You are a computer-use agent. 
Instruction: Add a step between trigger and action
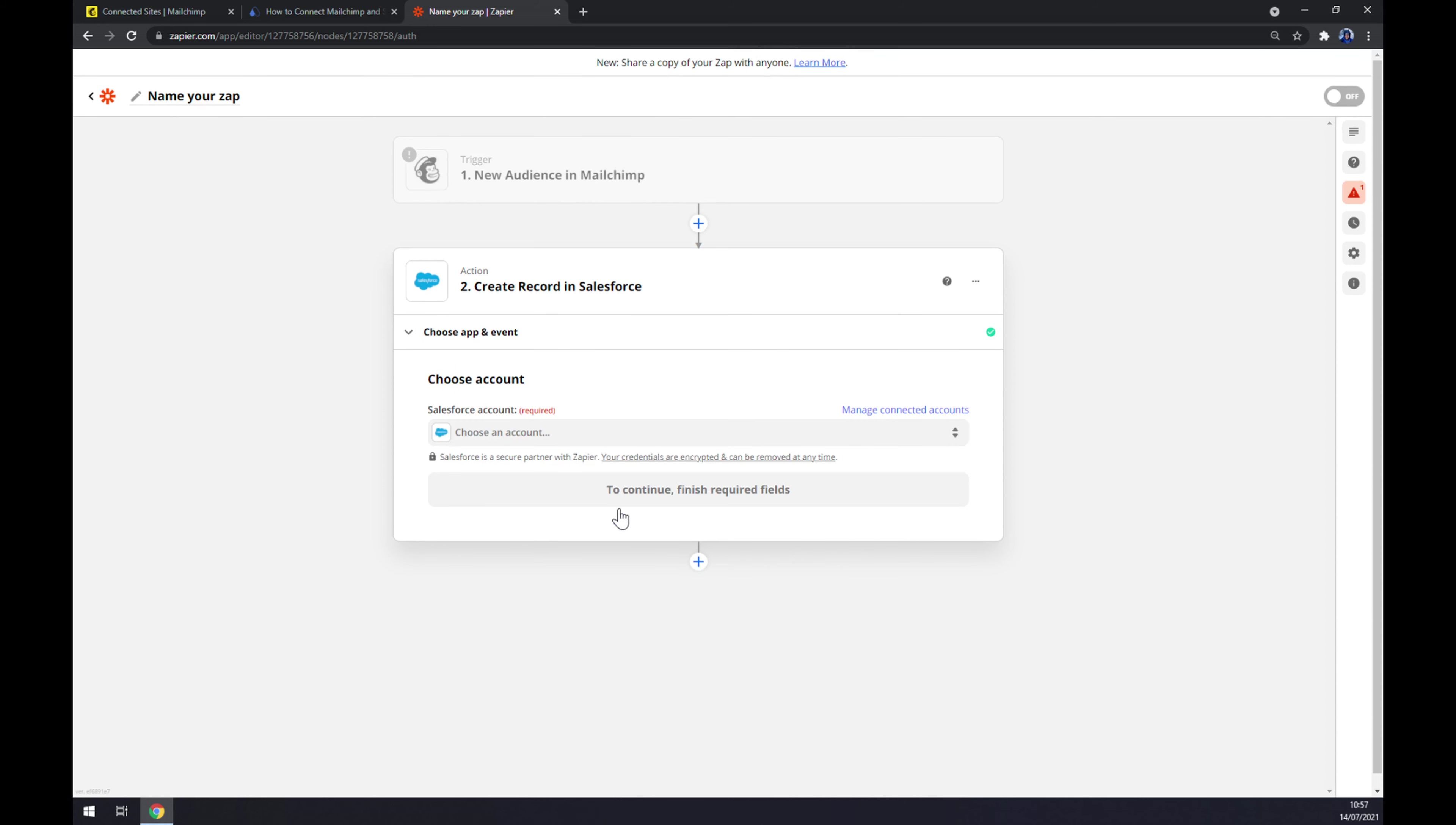(698, 223)
